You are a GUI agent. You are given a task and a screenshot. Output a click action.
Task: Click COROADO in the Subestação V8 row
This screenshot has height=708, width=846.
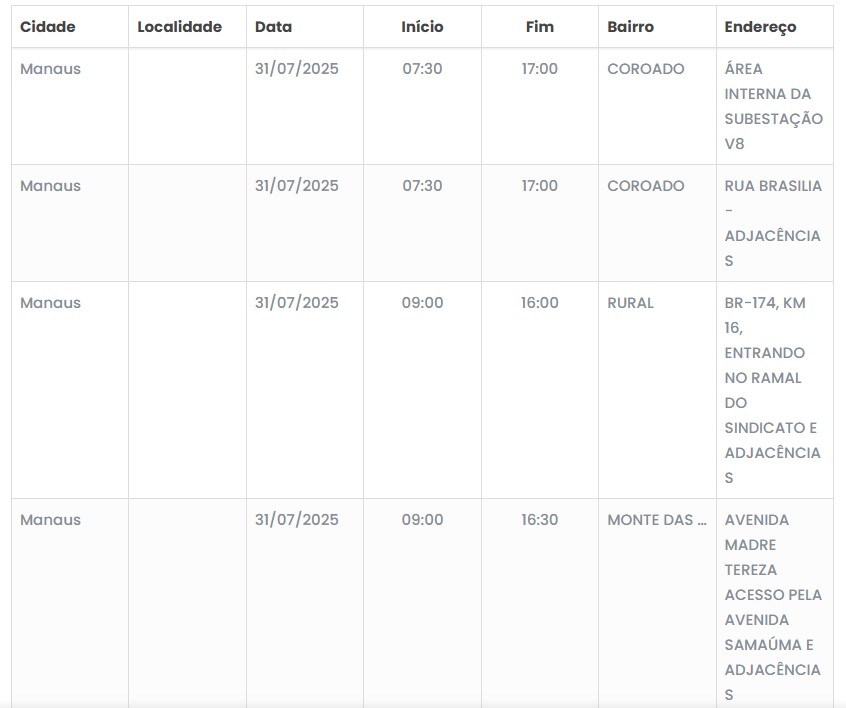click(x=645, y=69)
